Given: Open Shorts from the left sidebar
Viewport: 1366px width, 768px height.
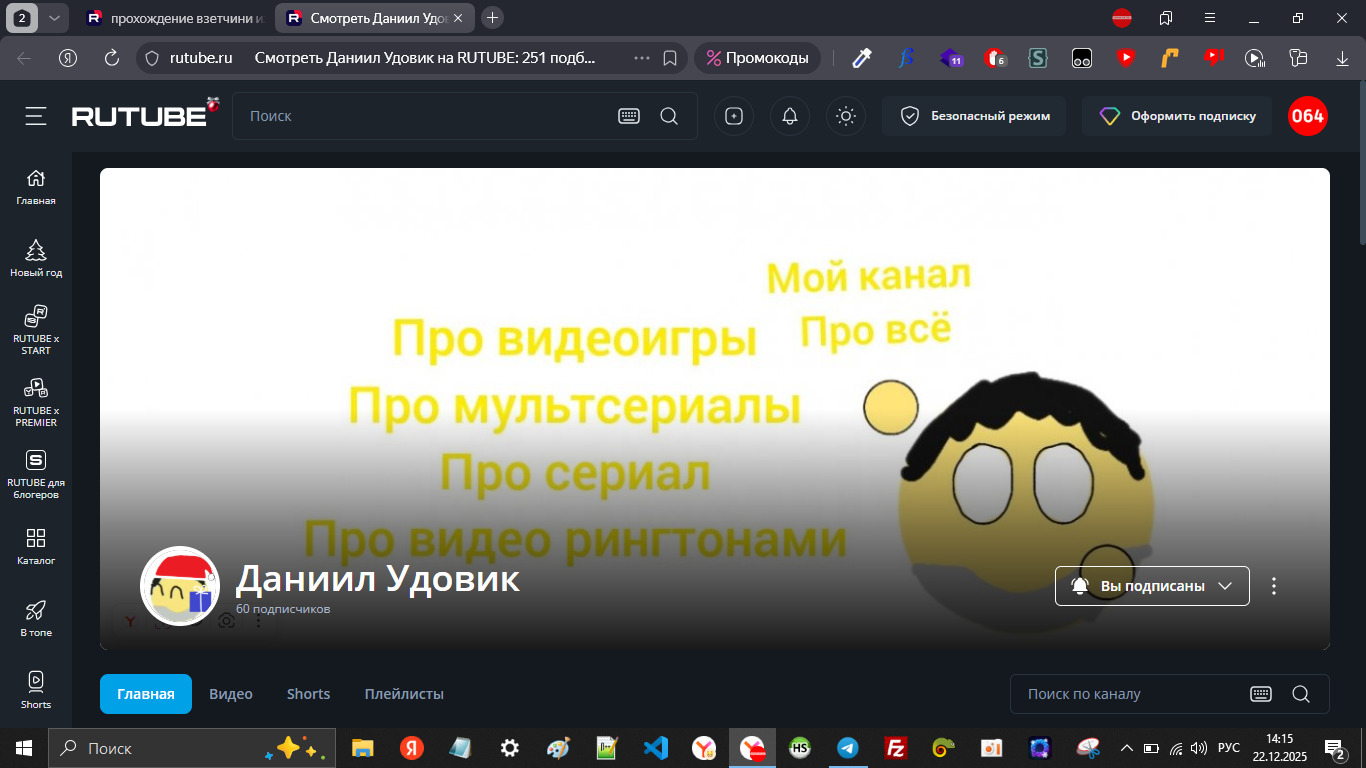Looking at the screenshot, I should tap(36, 690).
